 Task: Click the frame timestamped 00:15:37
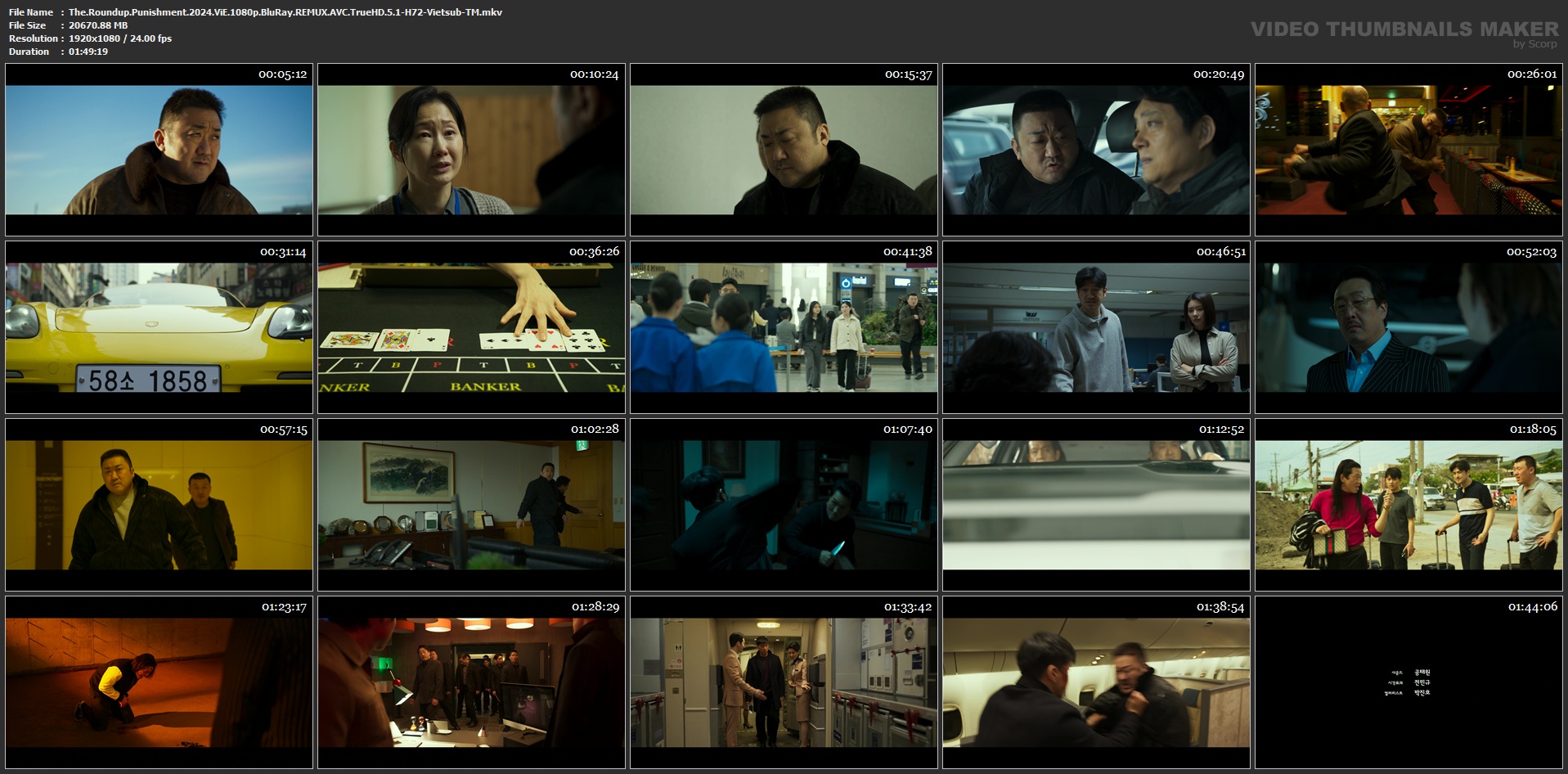click(784, 150)
